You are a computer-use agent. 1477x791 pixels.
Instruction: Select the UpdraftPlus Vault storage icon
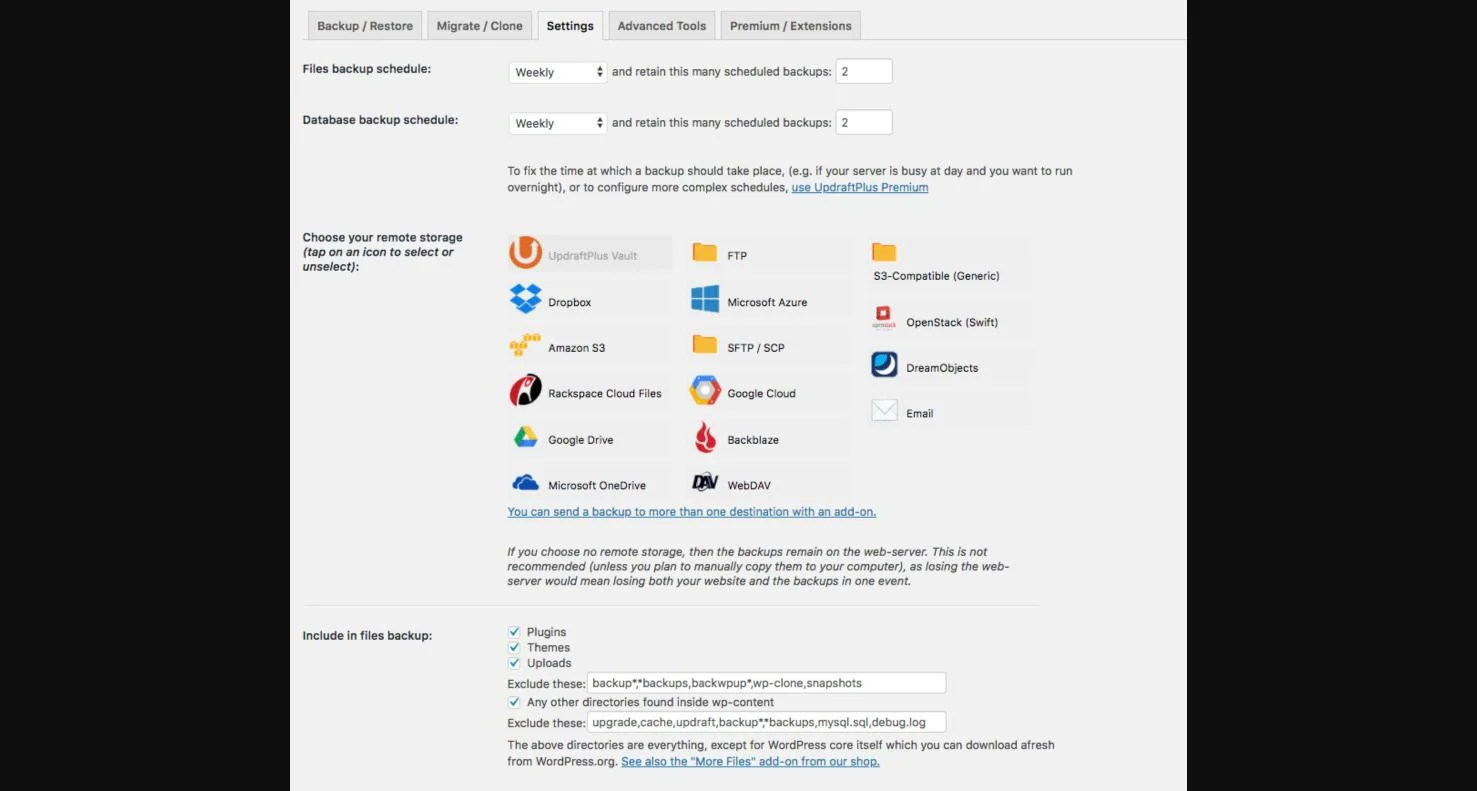pos(525,253)
